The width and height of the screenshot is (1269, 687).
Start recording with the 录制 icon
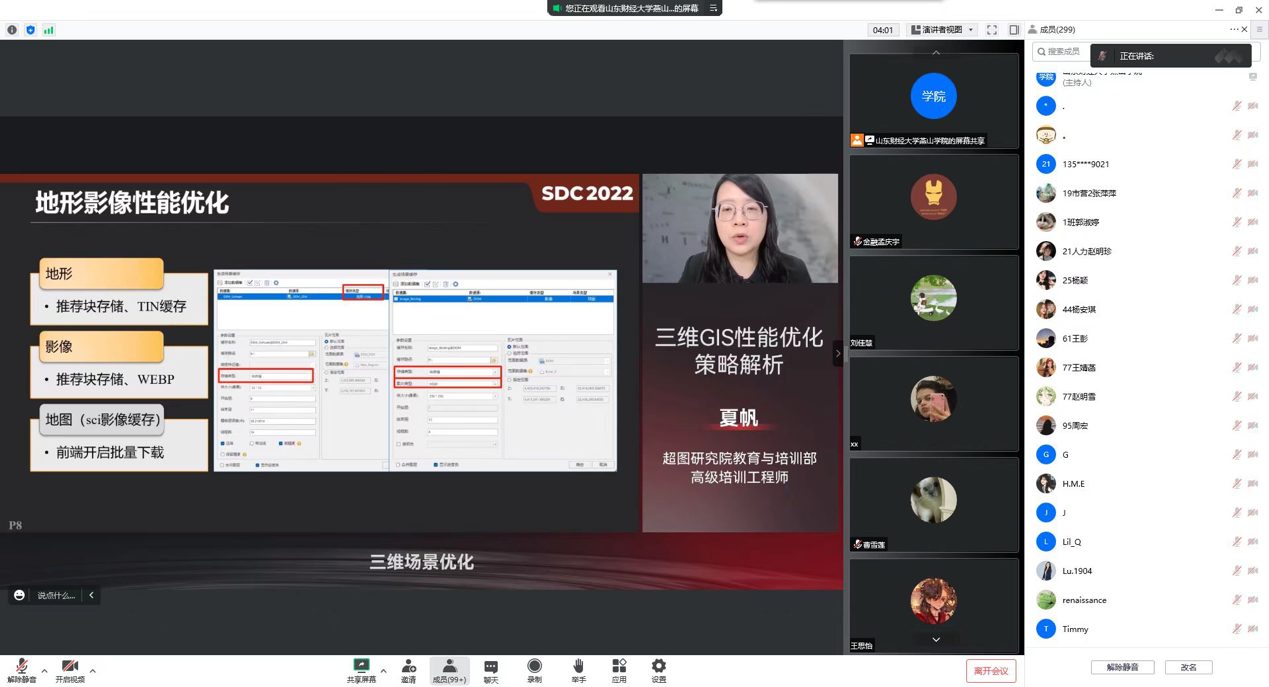click(534, 670)
